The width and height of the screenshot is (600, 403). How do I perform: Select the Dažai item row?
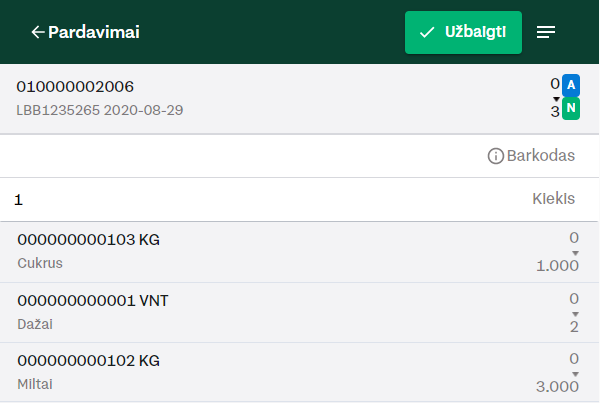point(300,313)
